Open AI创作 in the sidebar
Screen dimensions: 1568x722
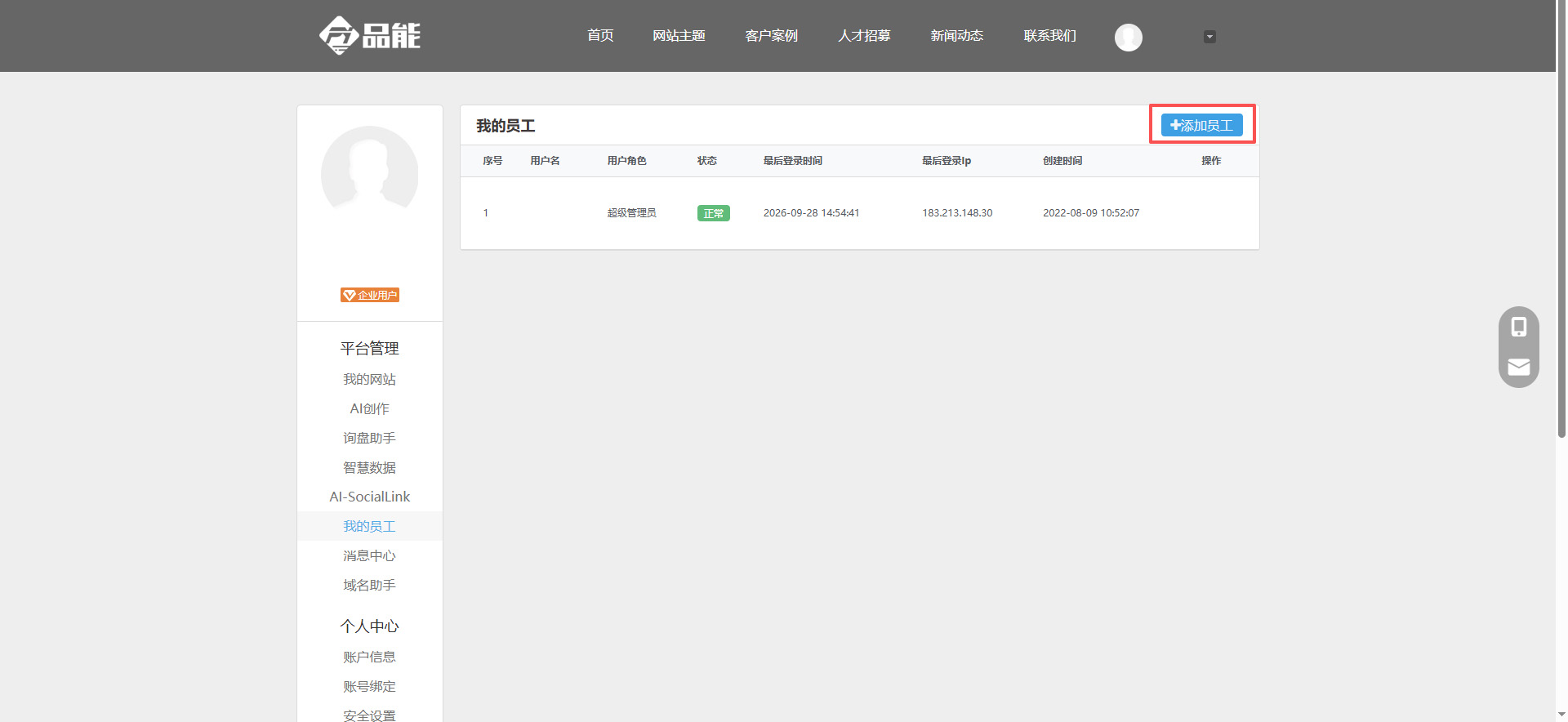point(370,408)
